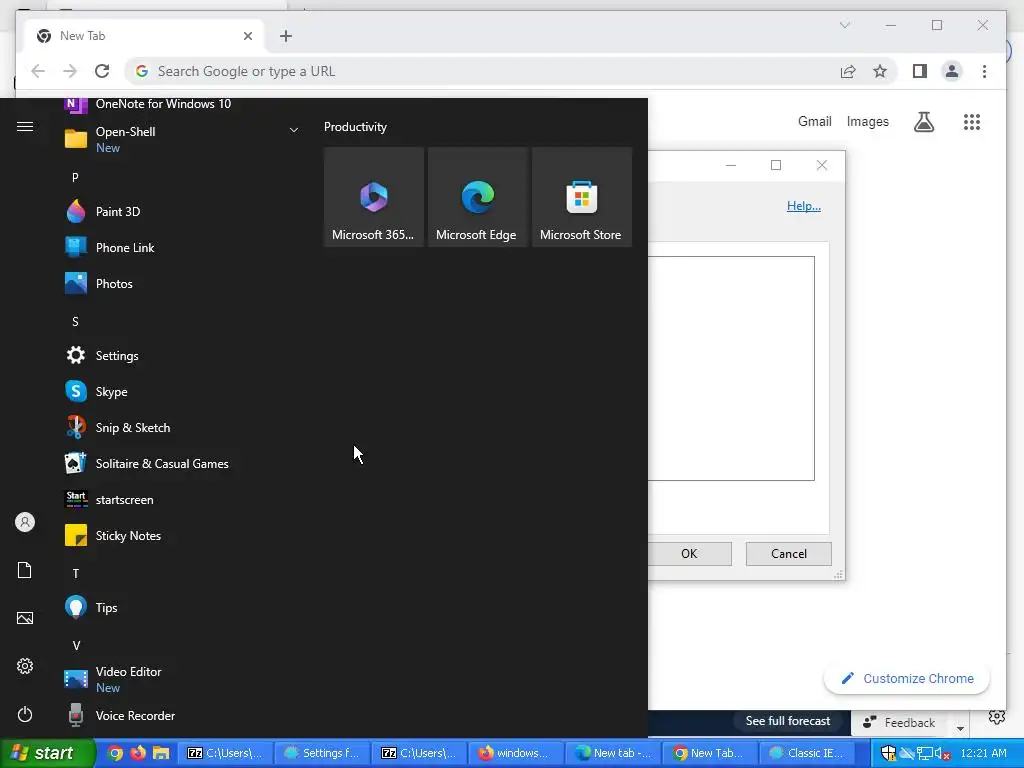This screenshot has height=768, width=1024.
Task: Open the Chrome three-dot menu
Action: point(984,71)
